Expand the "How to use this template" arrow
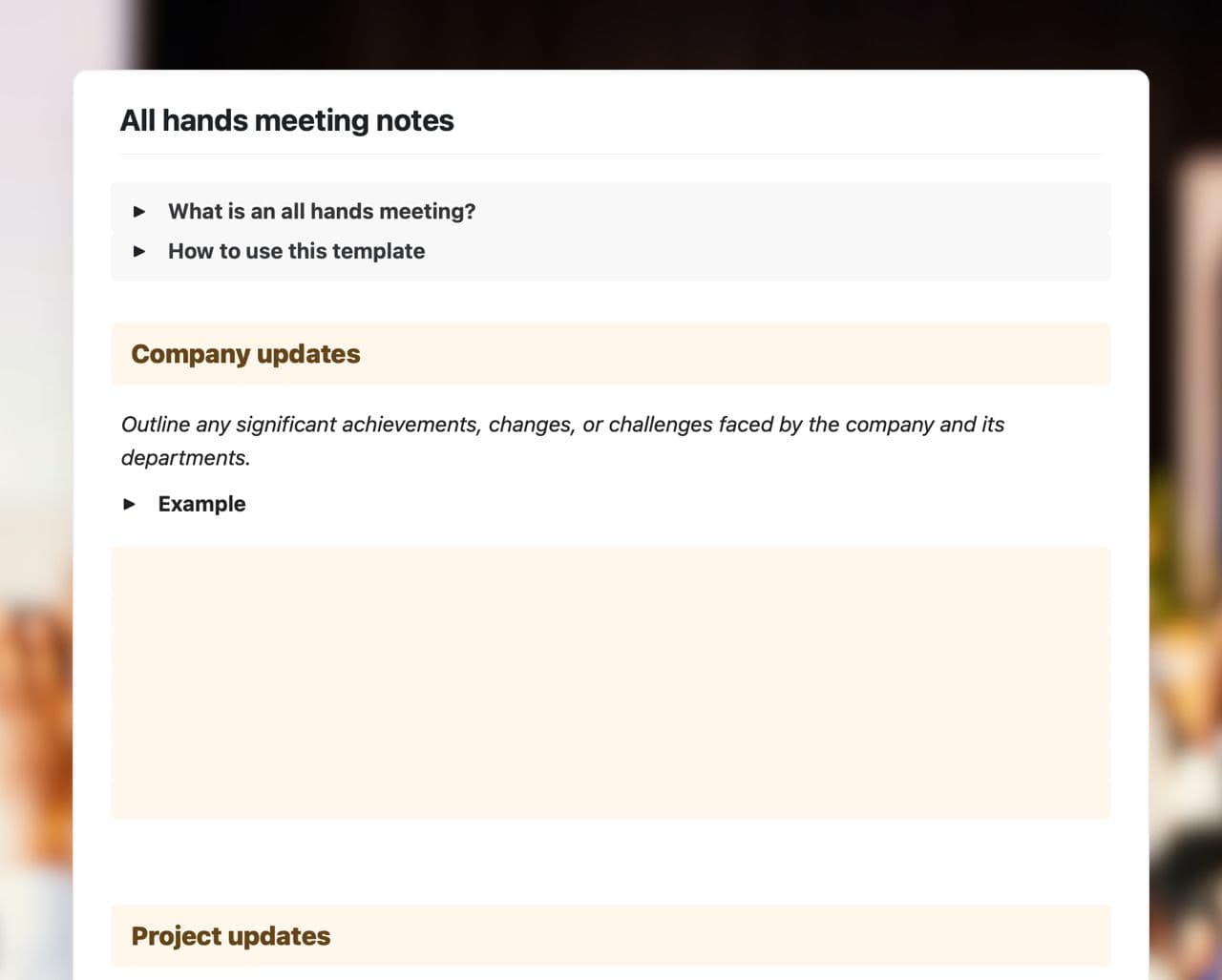This screenshot has width=1222, height=980. click(x=139, y=251)
